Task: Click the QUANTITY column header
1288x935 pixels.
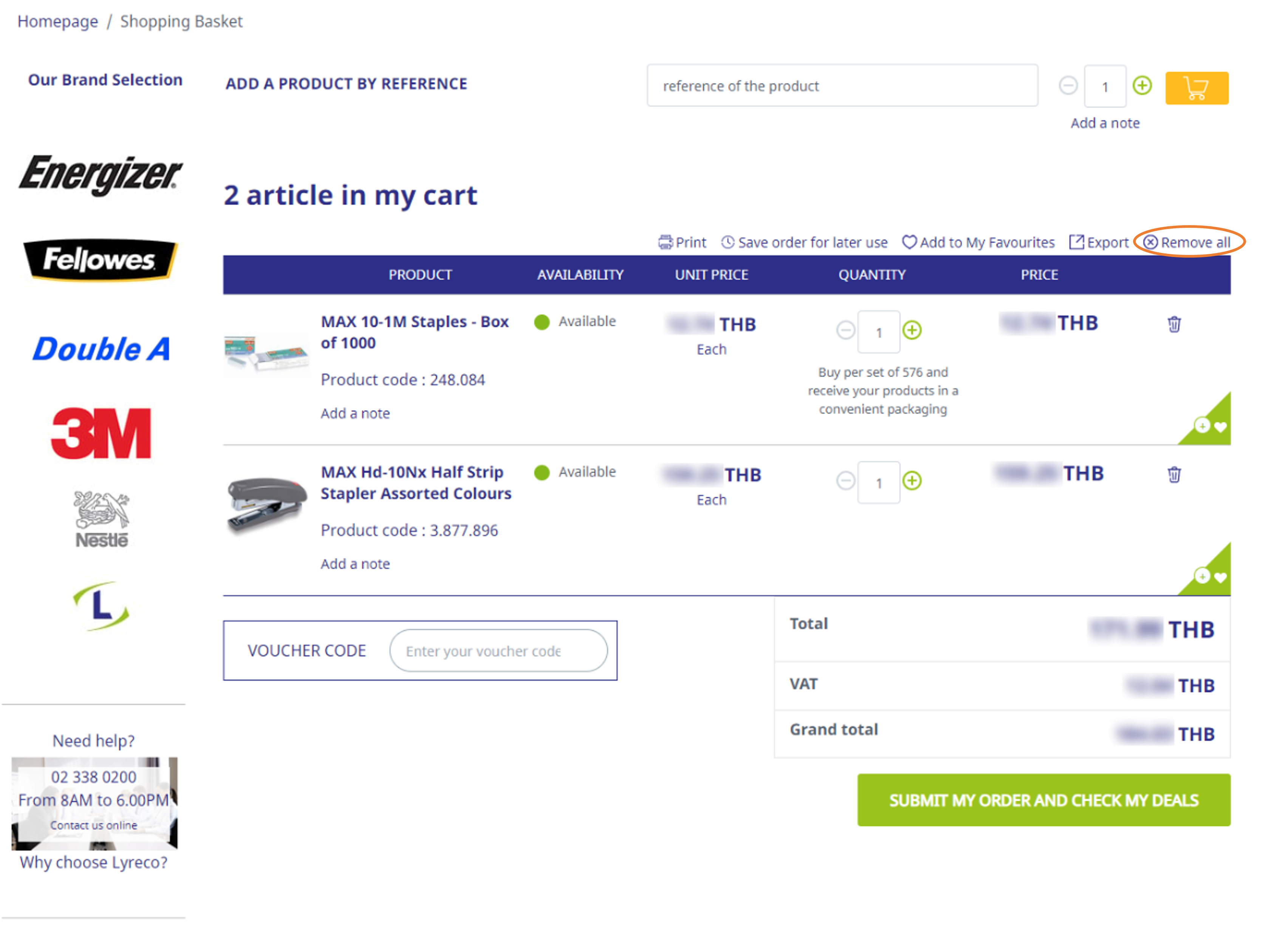Action: coord(872,275)
